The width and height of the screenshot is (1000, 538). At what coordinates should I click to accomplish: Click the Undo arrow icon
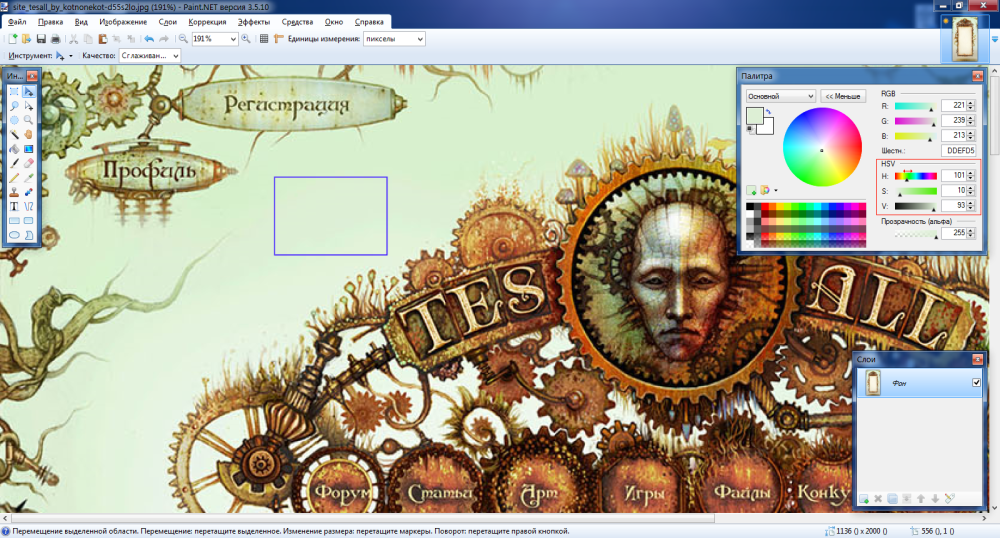point(149,39)
